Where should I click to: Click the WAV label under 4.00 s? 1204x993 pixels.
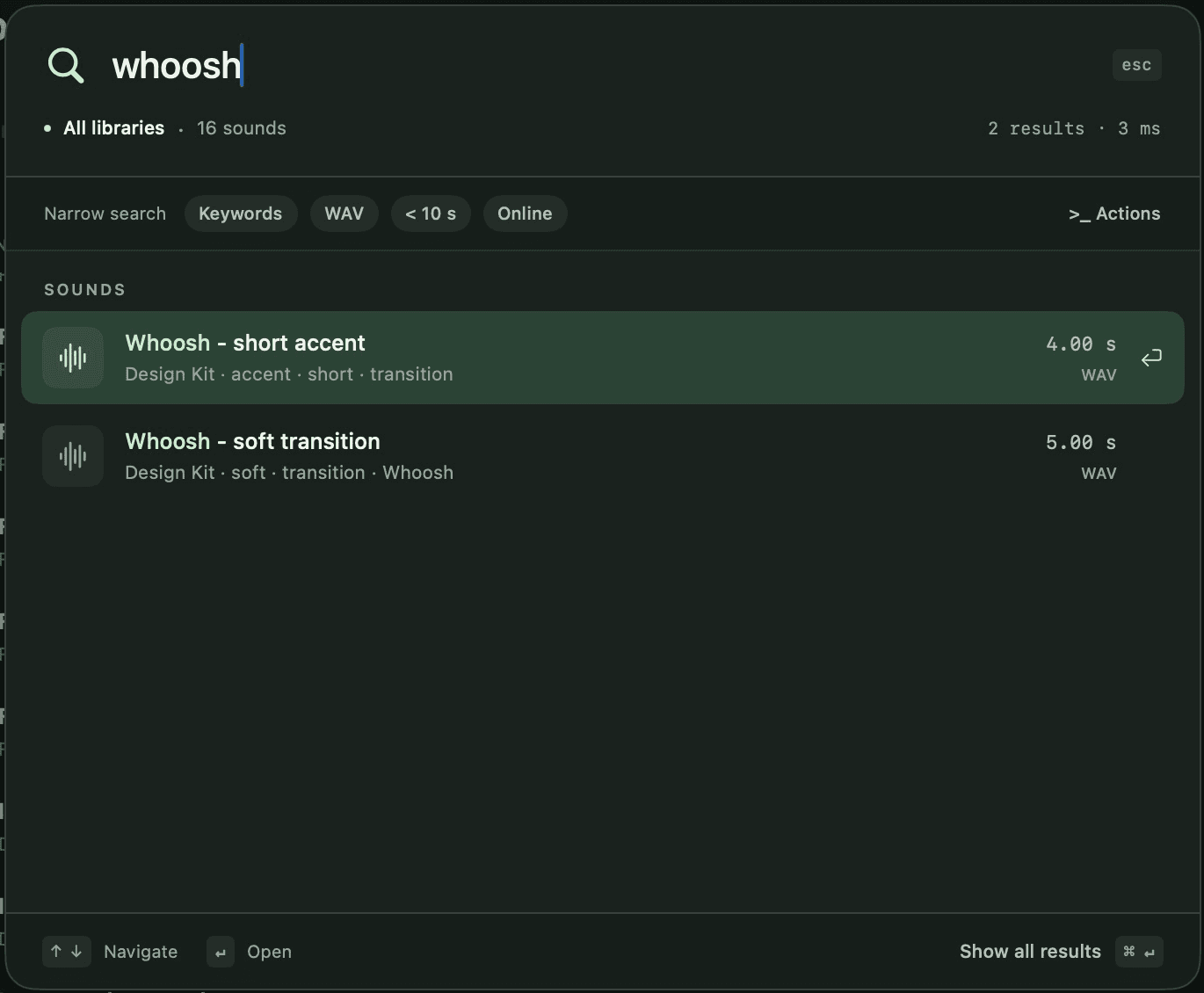(x=1099, y=375)
